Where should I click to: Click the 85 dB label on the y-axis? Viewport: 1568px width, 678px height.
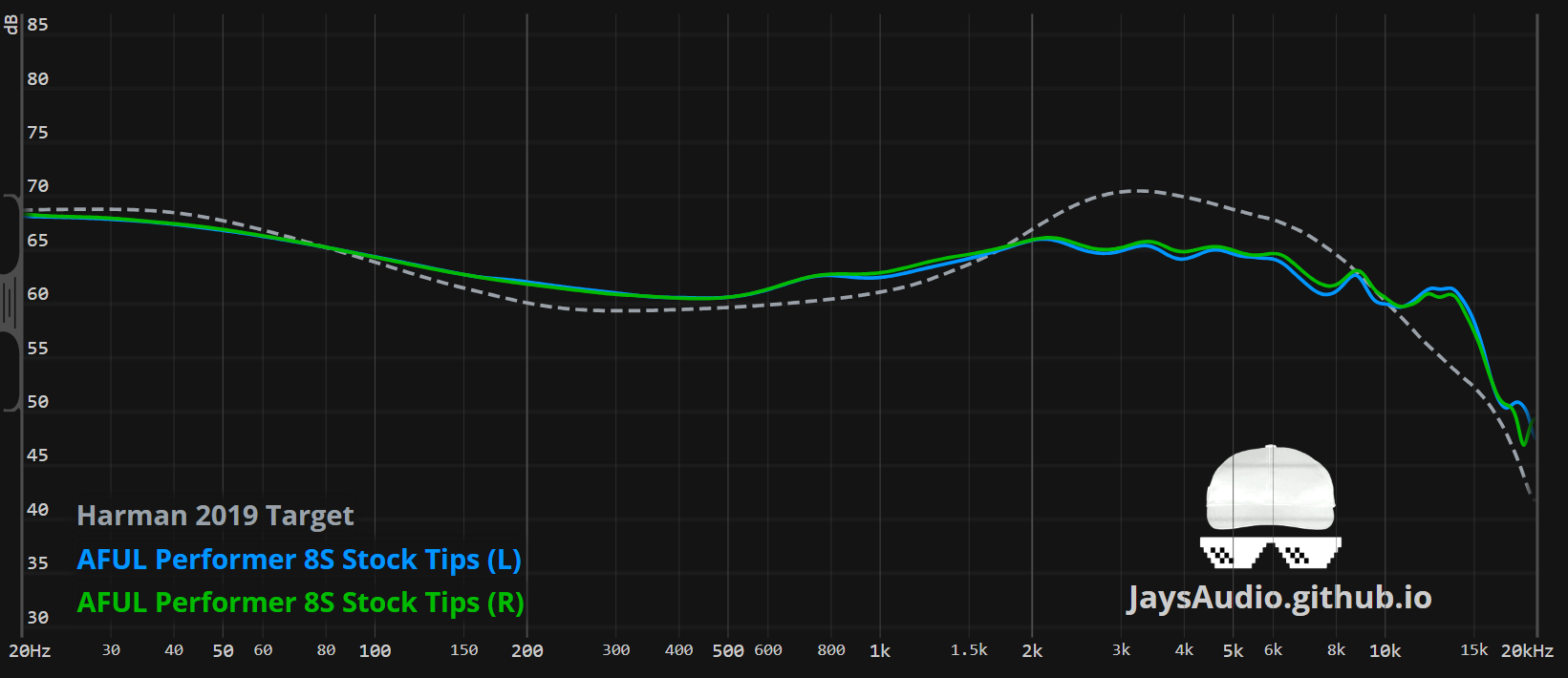click(x=37, y=25)
